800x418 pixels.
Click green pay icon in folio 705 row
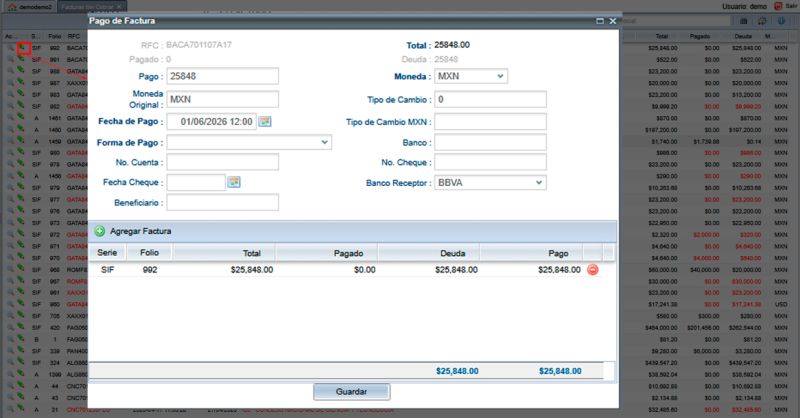[21, 315]
